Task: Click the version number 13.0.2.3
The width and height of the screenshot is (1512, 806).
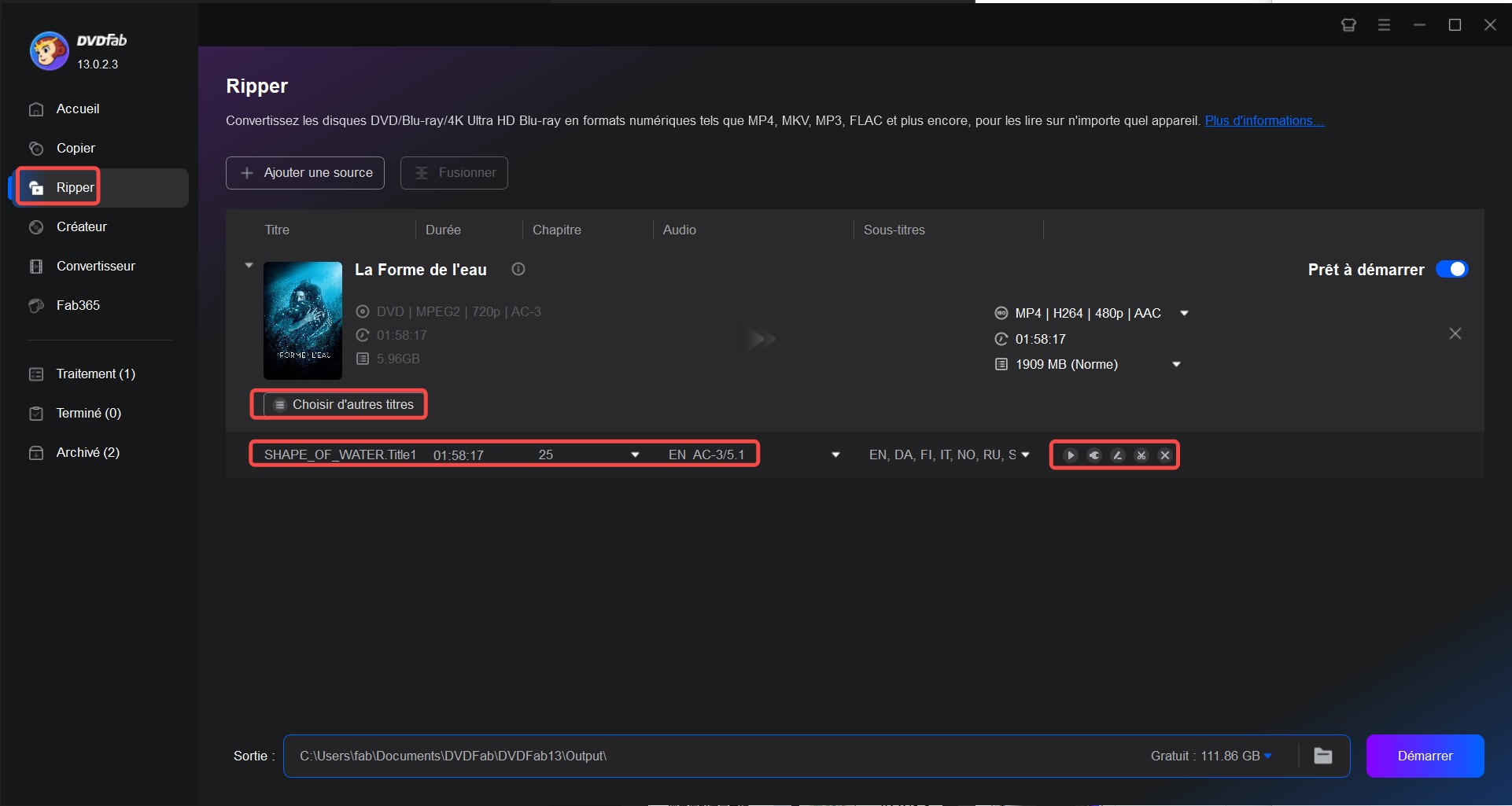Action: (x=98, y=64)
